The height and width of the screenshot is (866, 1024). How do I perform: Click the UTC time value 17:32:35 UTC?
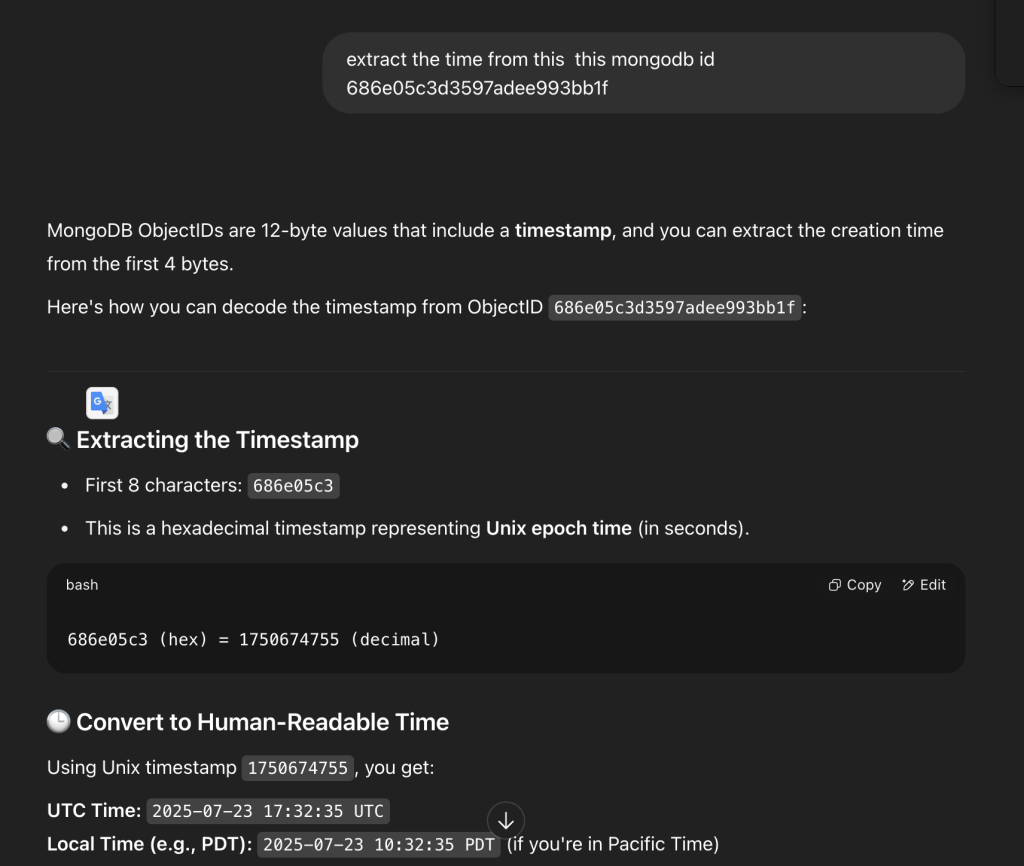tap(268, 811)
